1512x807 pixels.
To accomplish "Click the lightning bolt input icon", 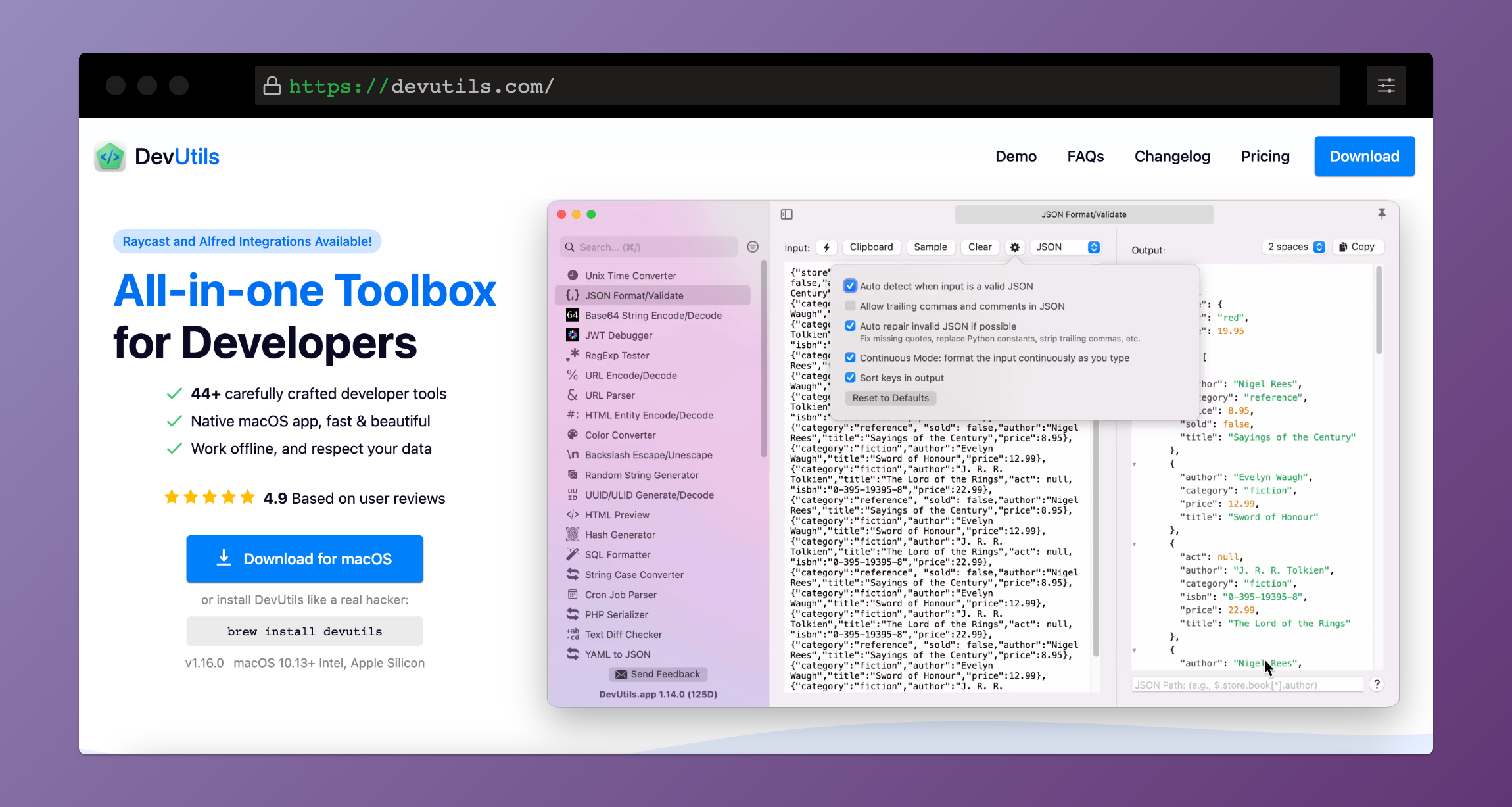I will (x=826, y=247).
